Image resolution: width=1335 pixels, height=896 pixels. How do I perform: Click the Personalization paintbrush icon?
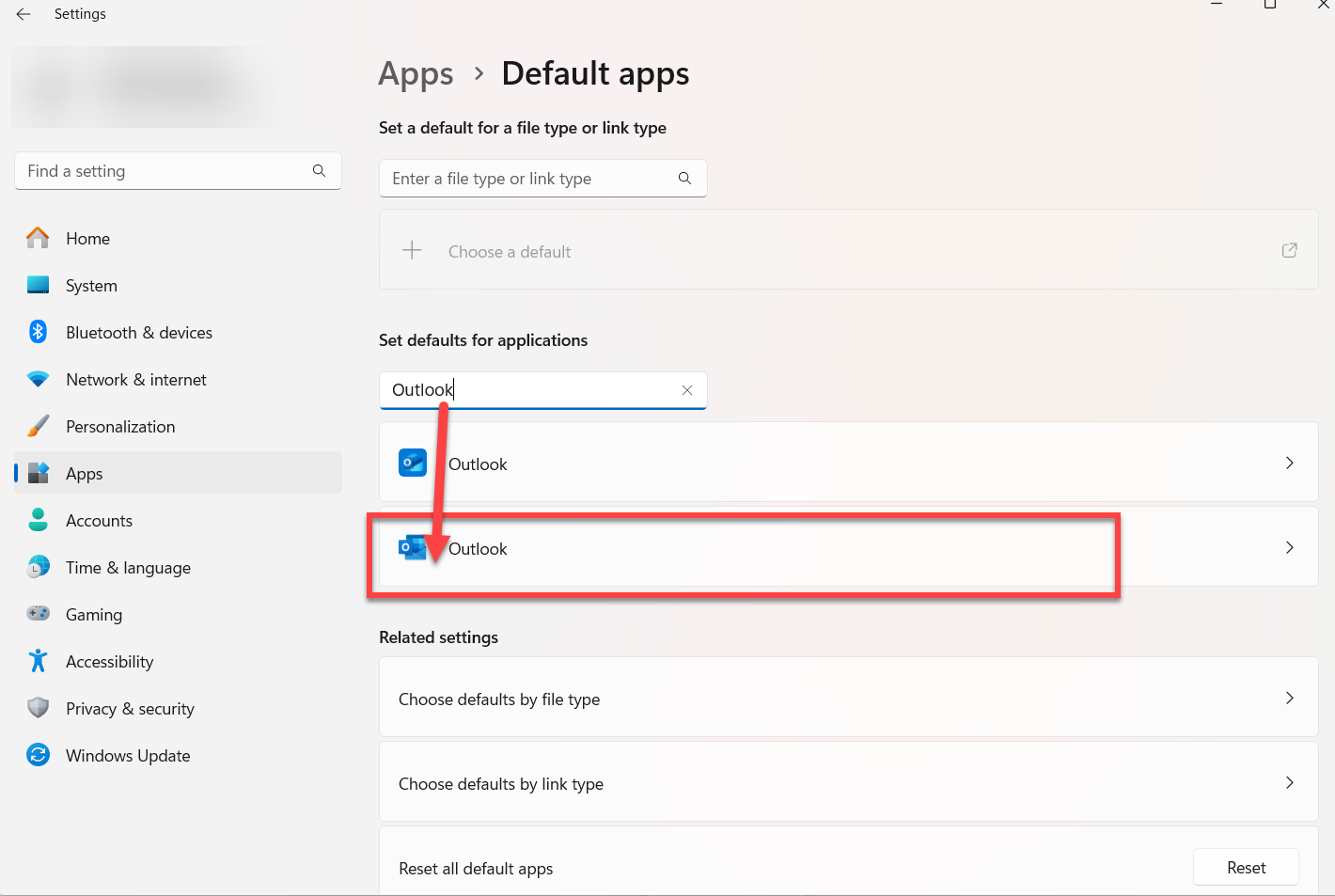[x=38, y=426]
